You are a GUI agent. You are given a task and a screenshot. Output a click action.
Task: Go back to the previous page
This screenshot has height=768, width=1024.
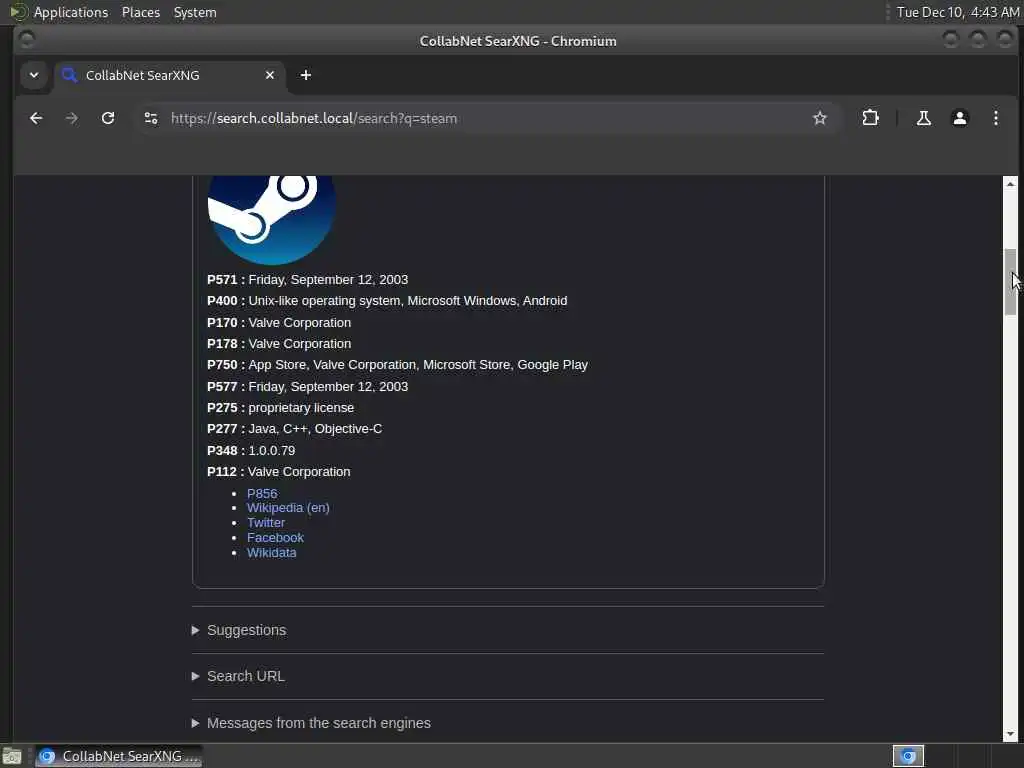pyautogui.click(x=36, y=118)
